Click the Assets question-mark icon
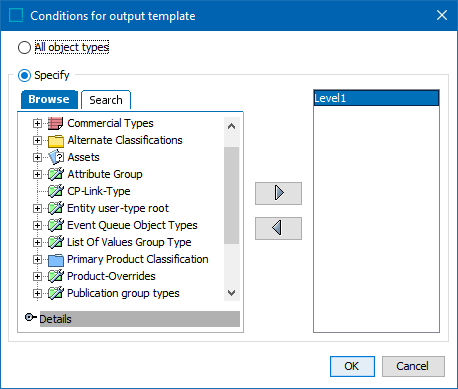This screenshot has width=458, height=389. (x=56, y=157)
